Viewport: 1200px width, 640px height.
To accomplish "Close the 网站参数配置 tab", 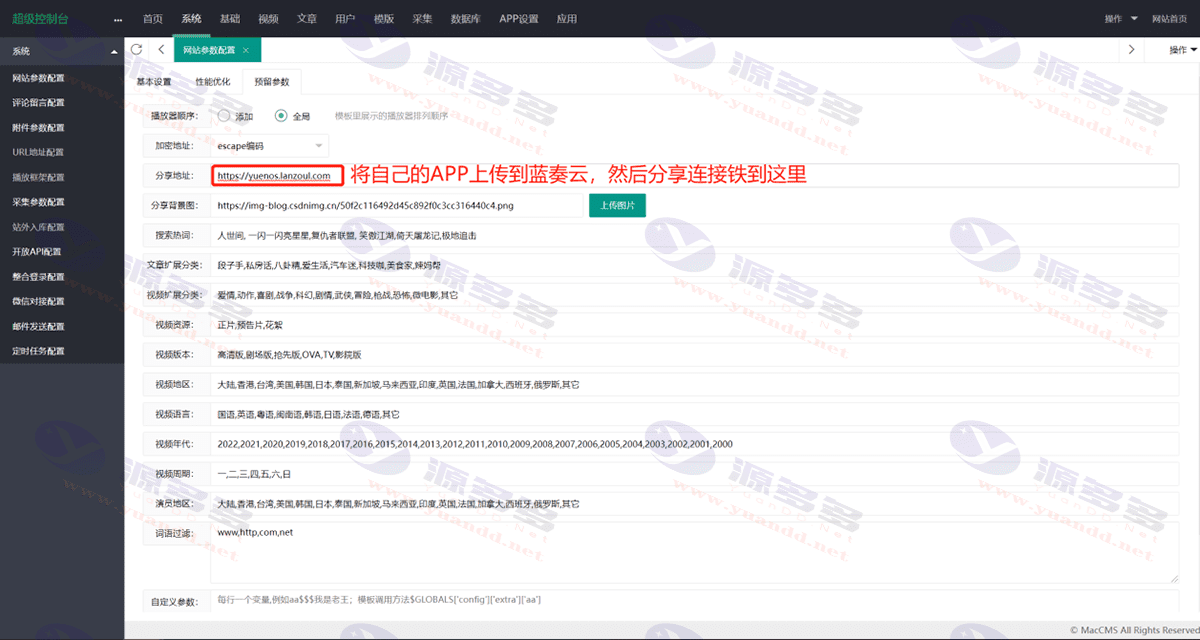I will (246, 49).
